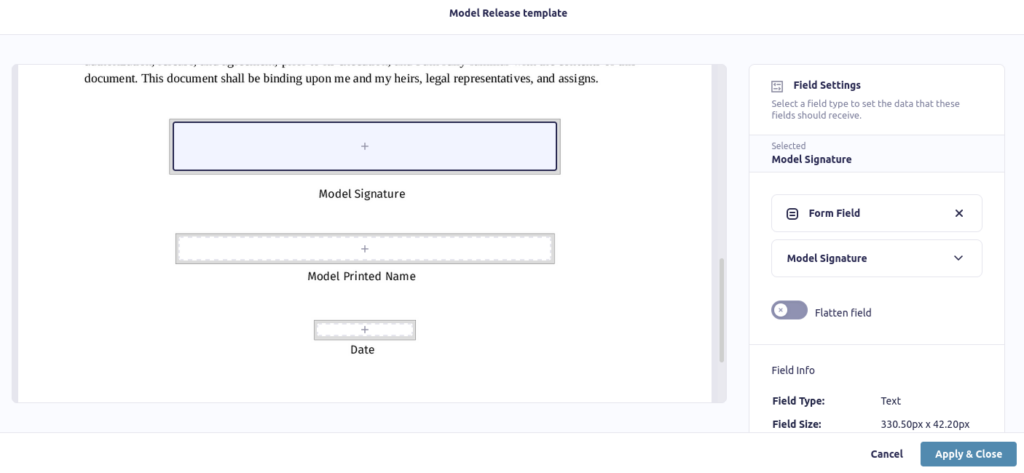The width and height of the screenshot is (1024, 473).
Task: Select the Date field box
Action: (364, 330)
